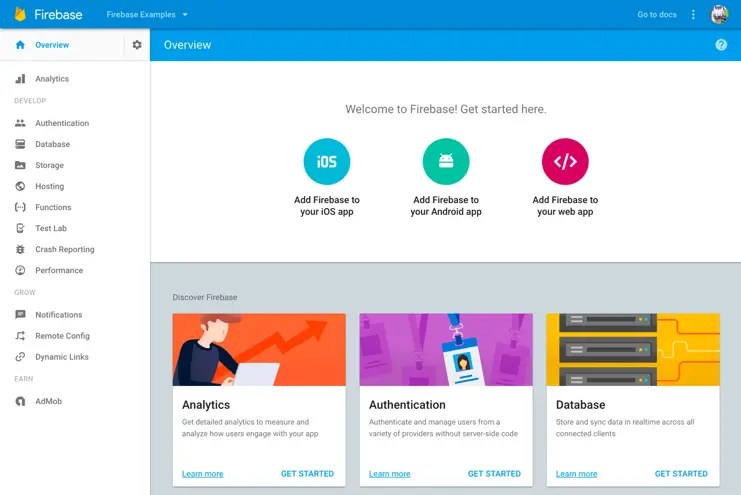Click the Notifications message icon
Screen dimensions: 741x495
pos(20,314)
